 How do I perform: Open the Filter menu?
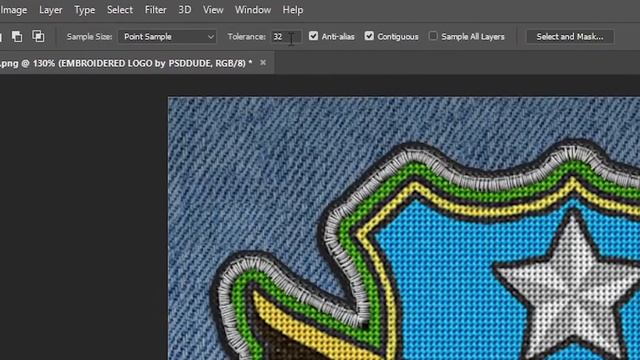point(156,10)
